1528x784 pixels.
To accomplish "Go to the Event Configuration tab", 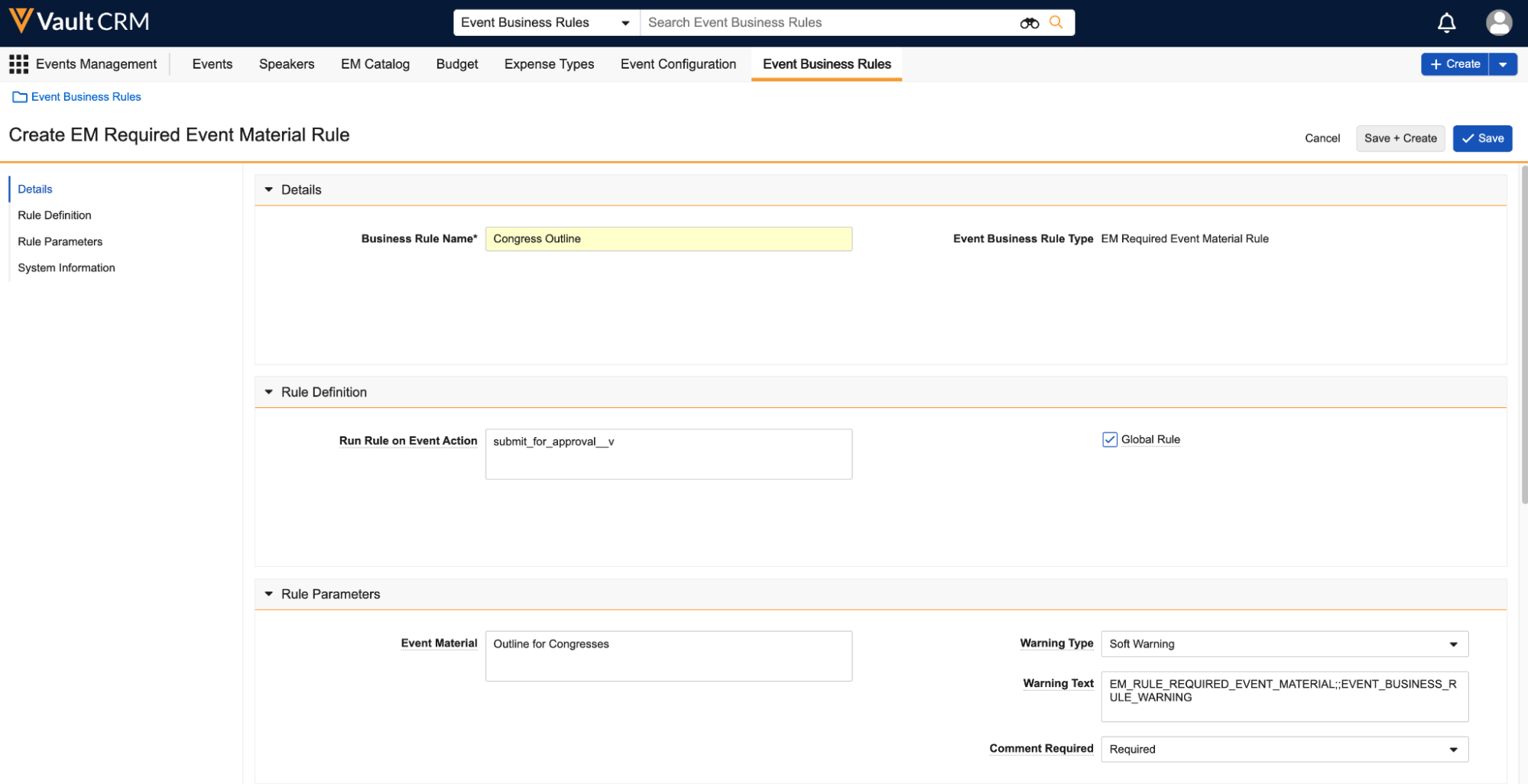I will click(x=678, y=64).
